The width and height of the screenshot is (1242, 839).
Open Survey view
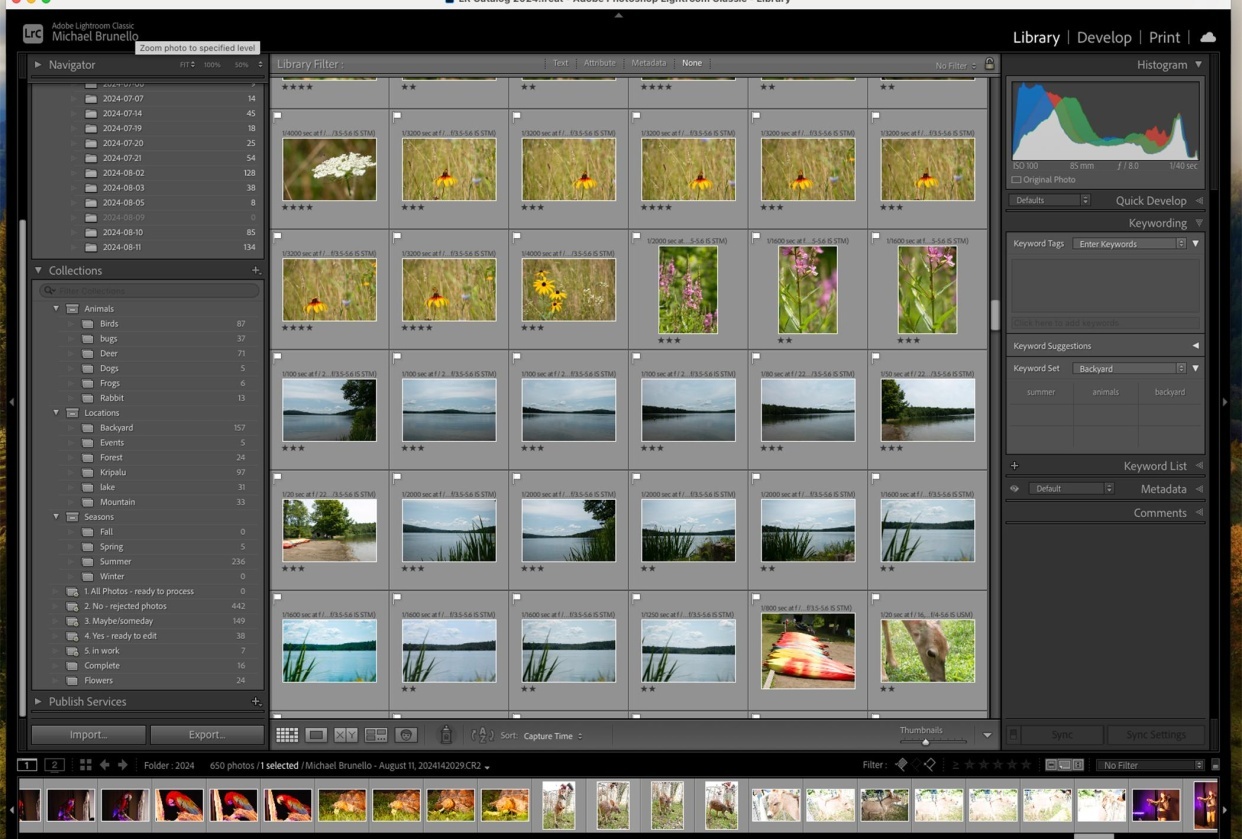(376, 735)
